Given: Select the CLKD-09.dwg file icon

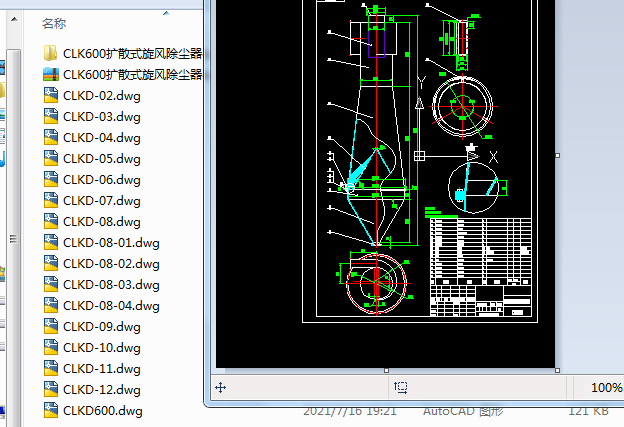Looking at the screenshot, I should pos(51,326).
